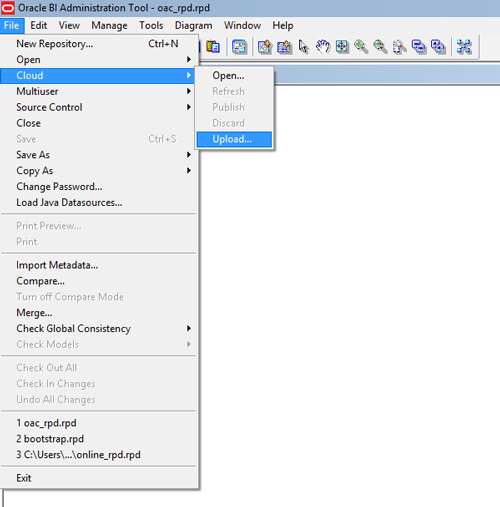500x507 pixels.
Task: Select the hand pan tool icon
Action: 323,47
